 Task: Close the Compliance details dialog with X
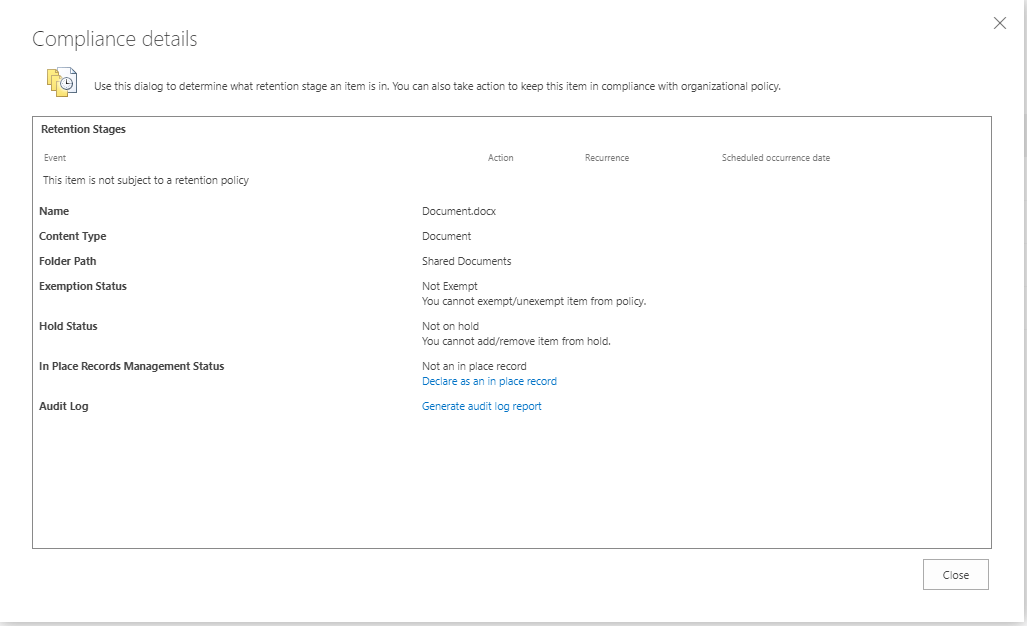[x=999, y=24]
